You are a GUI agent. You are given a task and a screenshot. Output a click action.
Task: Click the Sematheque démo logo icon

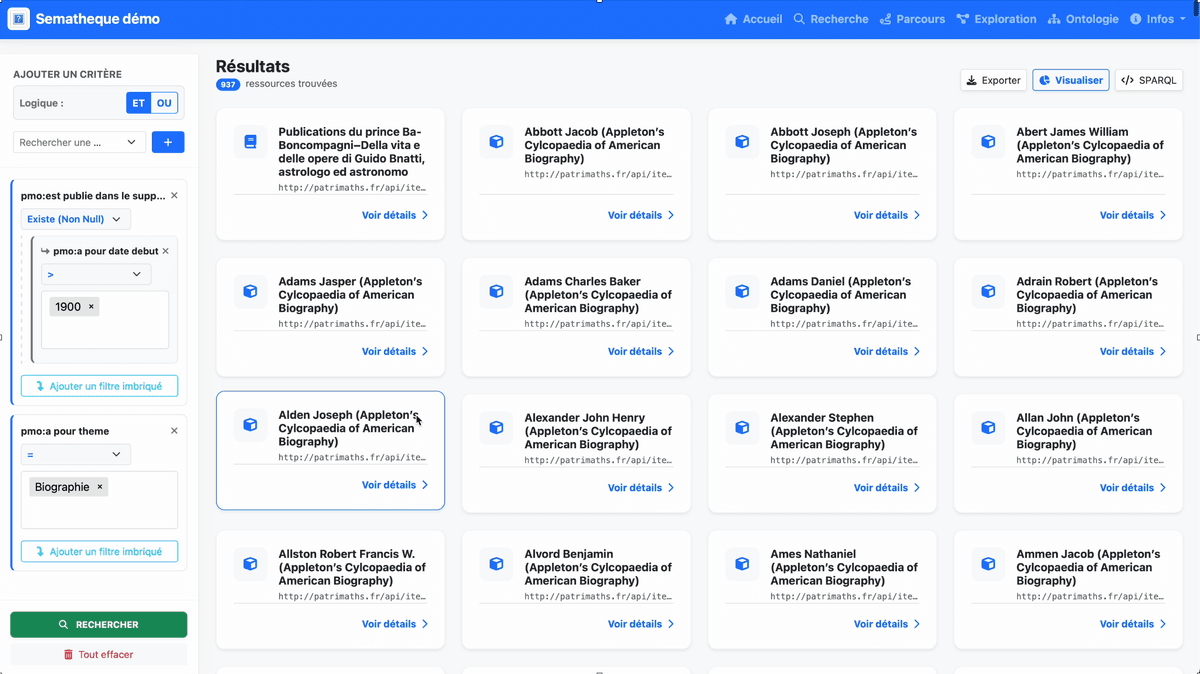(18, 19)
